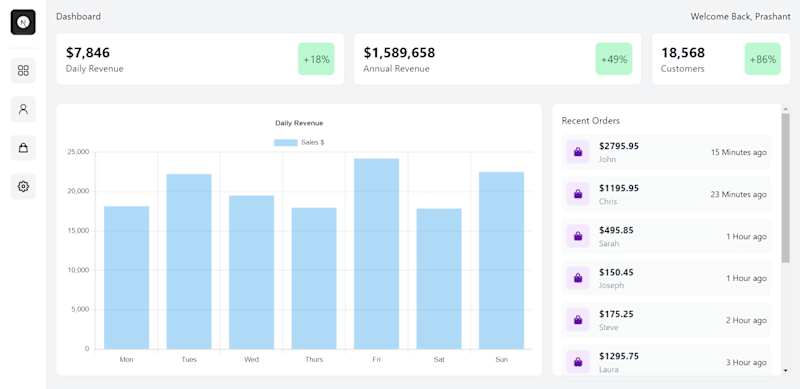Open the settings gear icon in sidebar
Viewport: 800px width, 389px height.
pyautogui.click(x=23, y=187)
